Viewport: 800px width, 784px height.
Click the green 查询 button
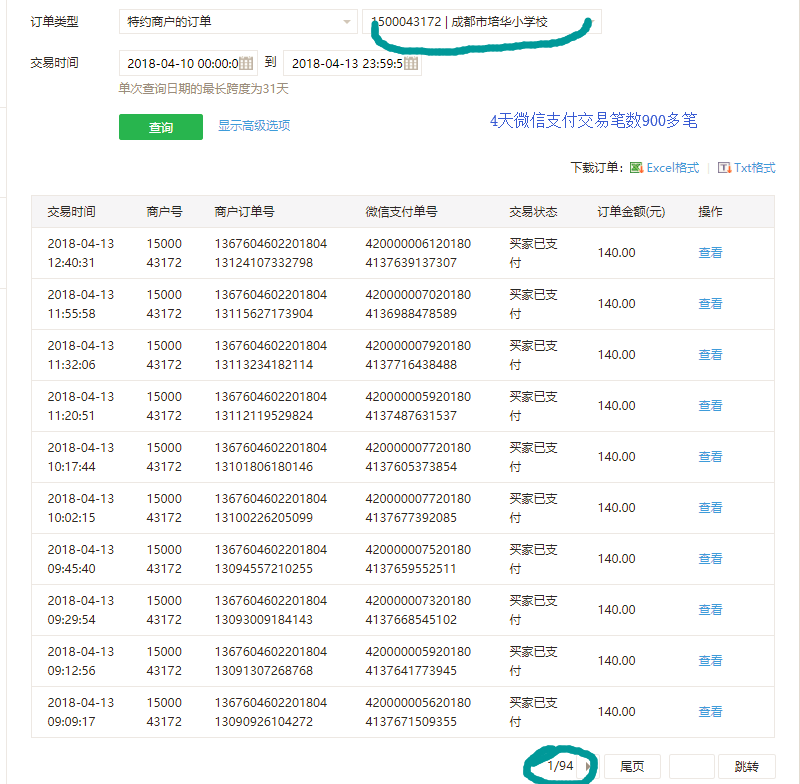coord(161,127)
